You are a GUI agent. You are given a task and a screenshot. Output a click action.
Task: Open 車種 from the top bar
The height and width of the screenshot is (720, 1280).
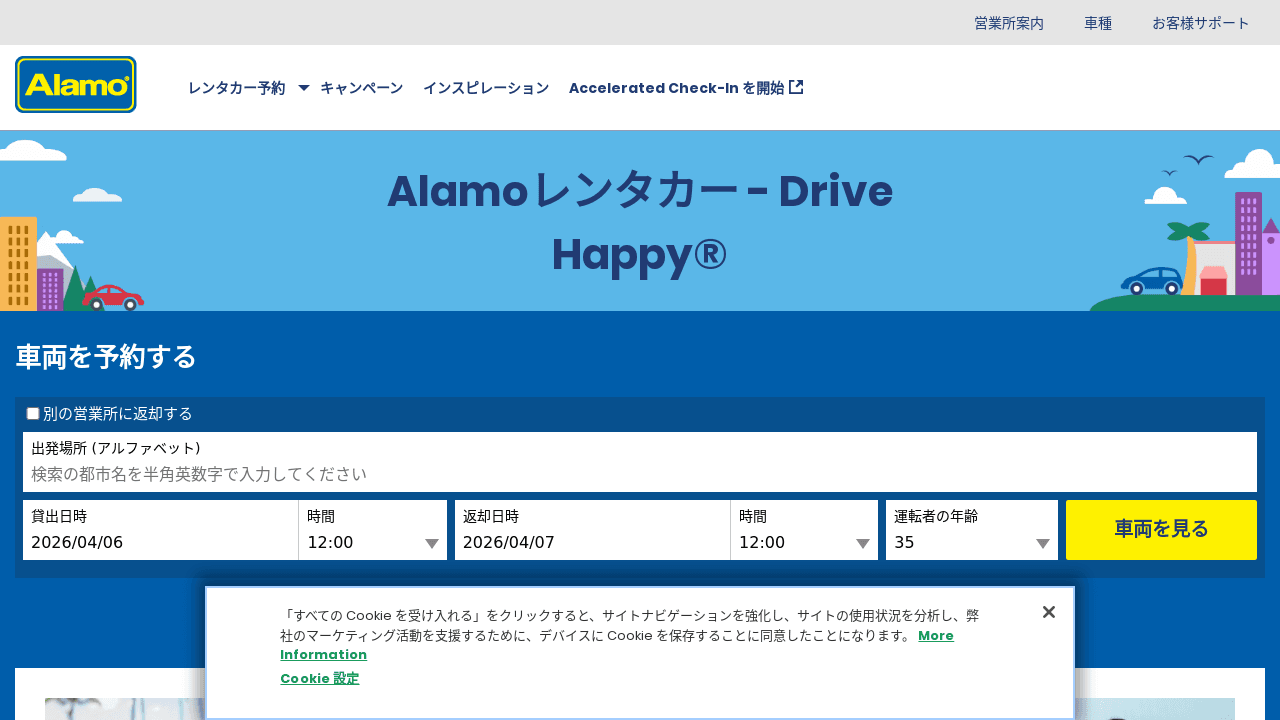(x=1098, y=22)
